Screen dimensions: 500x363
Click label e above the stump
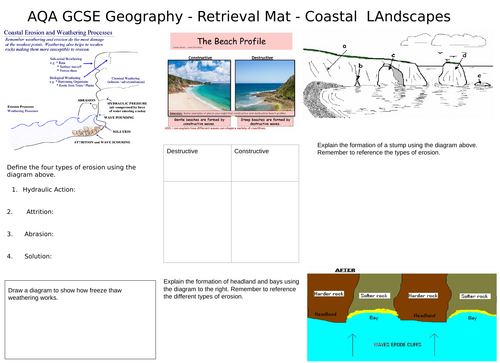pyautogui.click(x=479, y=76)
